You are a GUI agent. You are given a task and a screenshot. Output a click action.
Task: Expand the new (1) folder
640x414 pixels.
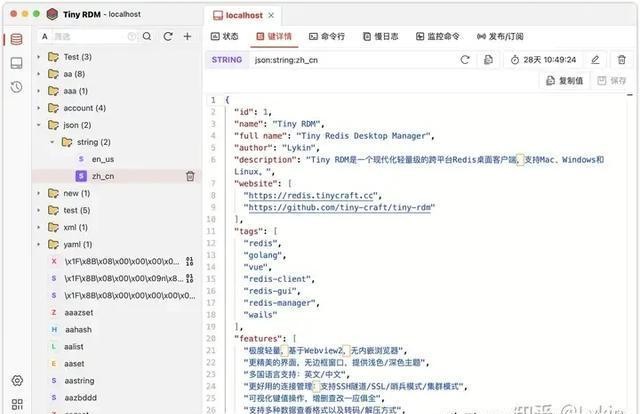[39, 193]
